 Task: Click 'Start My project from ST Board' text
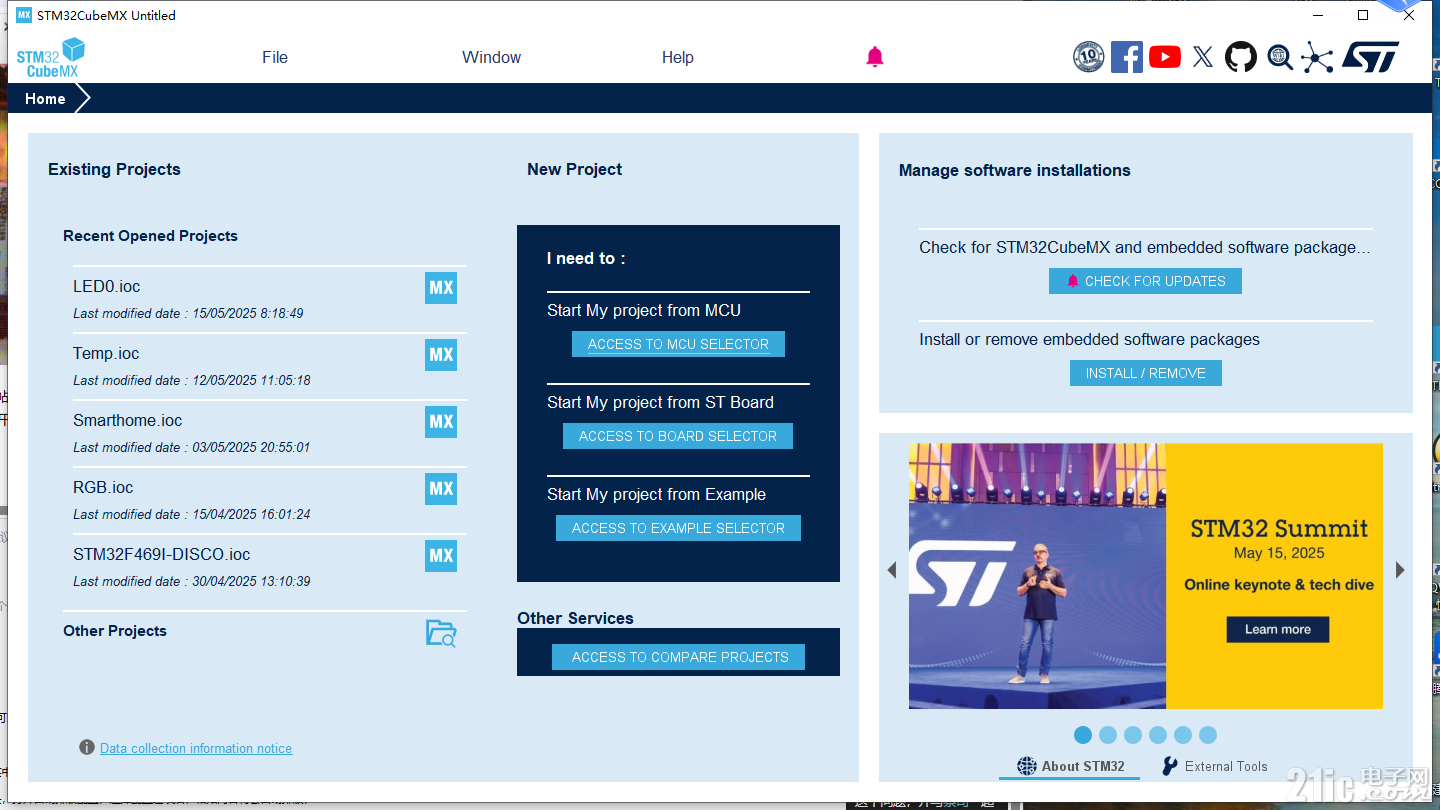660,402
